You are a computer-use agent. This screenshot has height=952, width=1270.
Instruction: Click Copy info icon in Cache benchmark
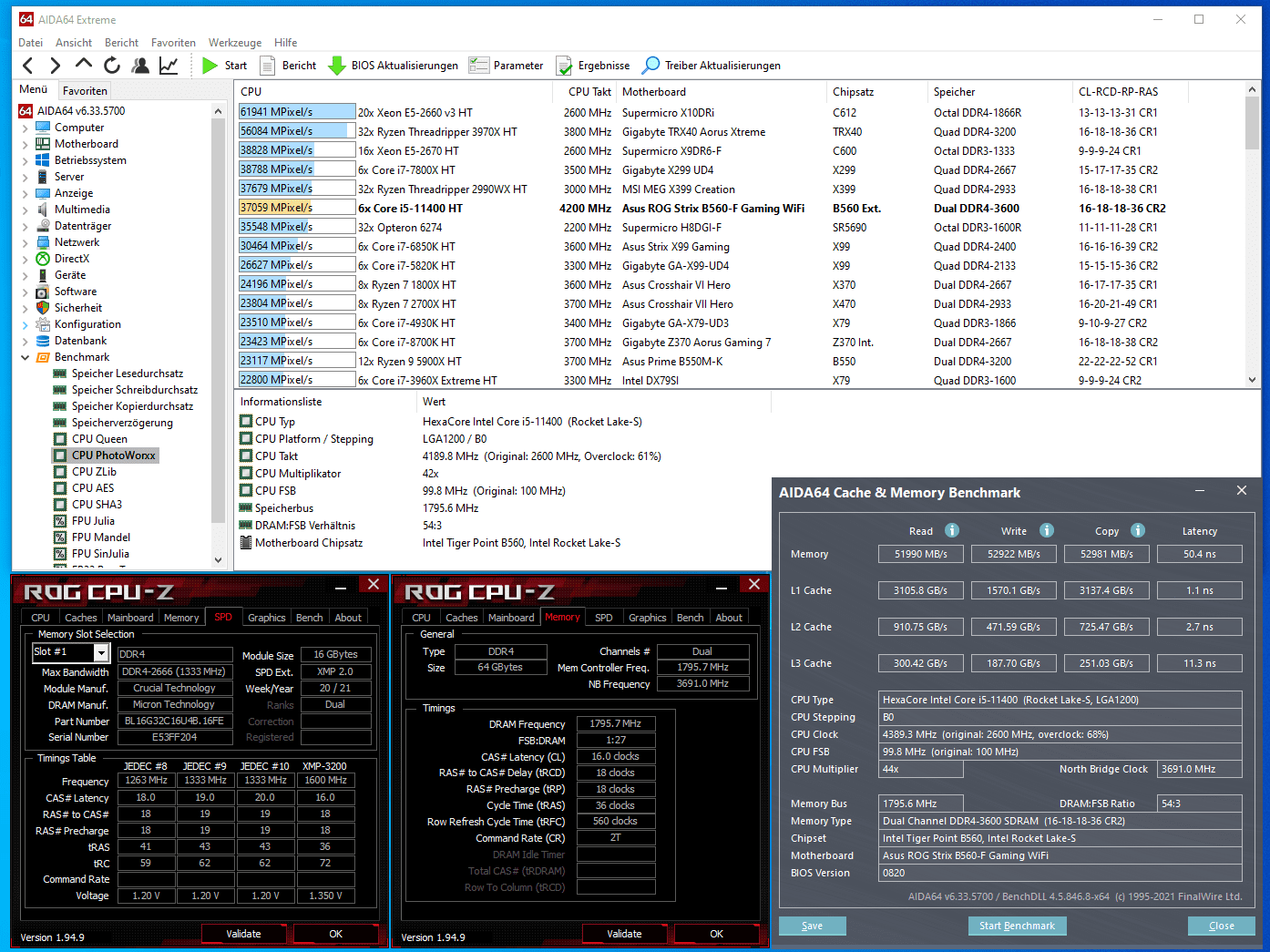point(1138,530)
